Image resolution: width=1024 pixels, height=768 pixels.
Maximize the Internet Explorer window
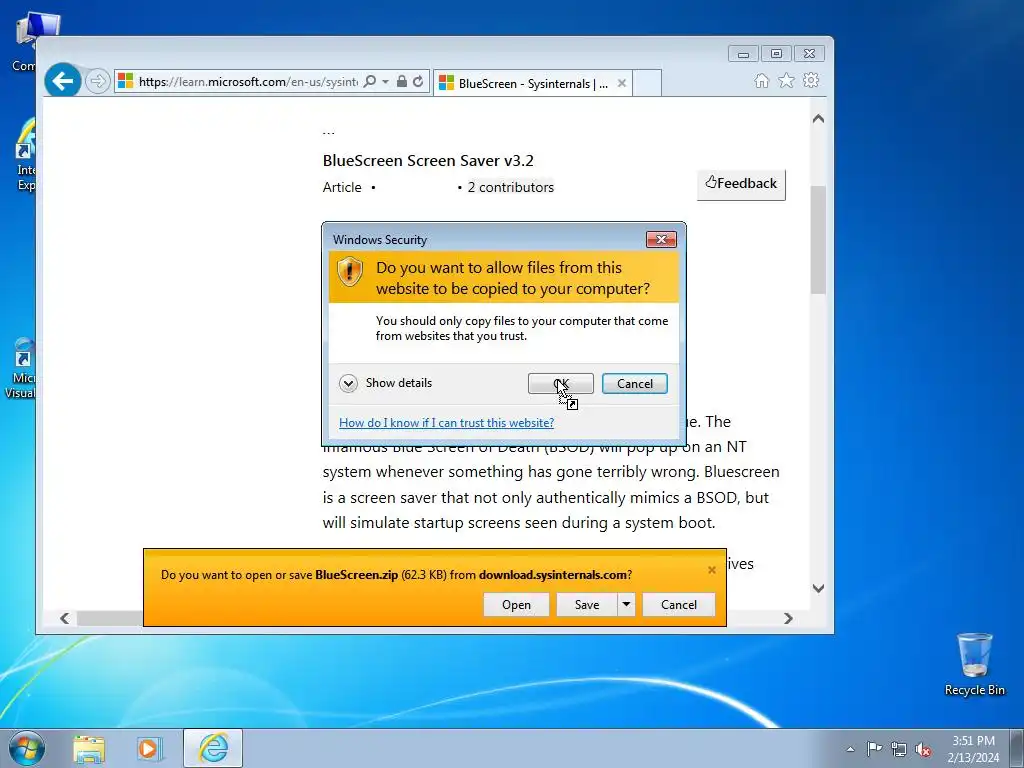click(776, 54)
